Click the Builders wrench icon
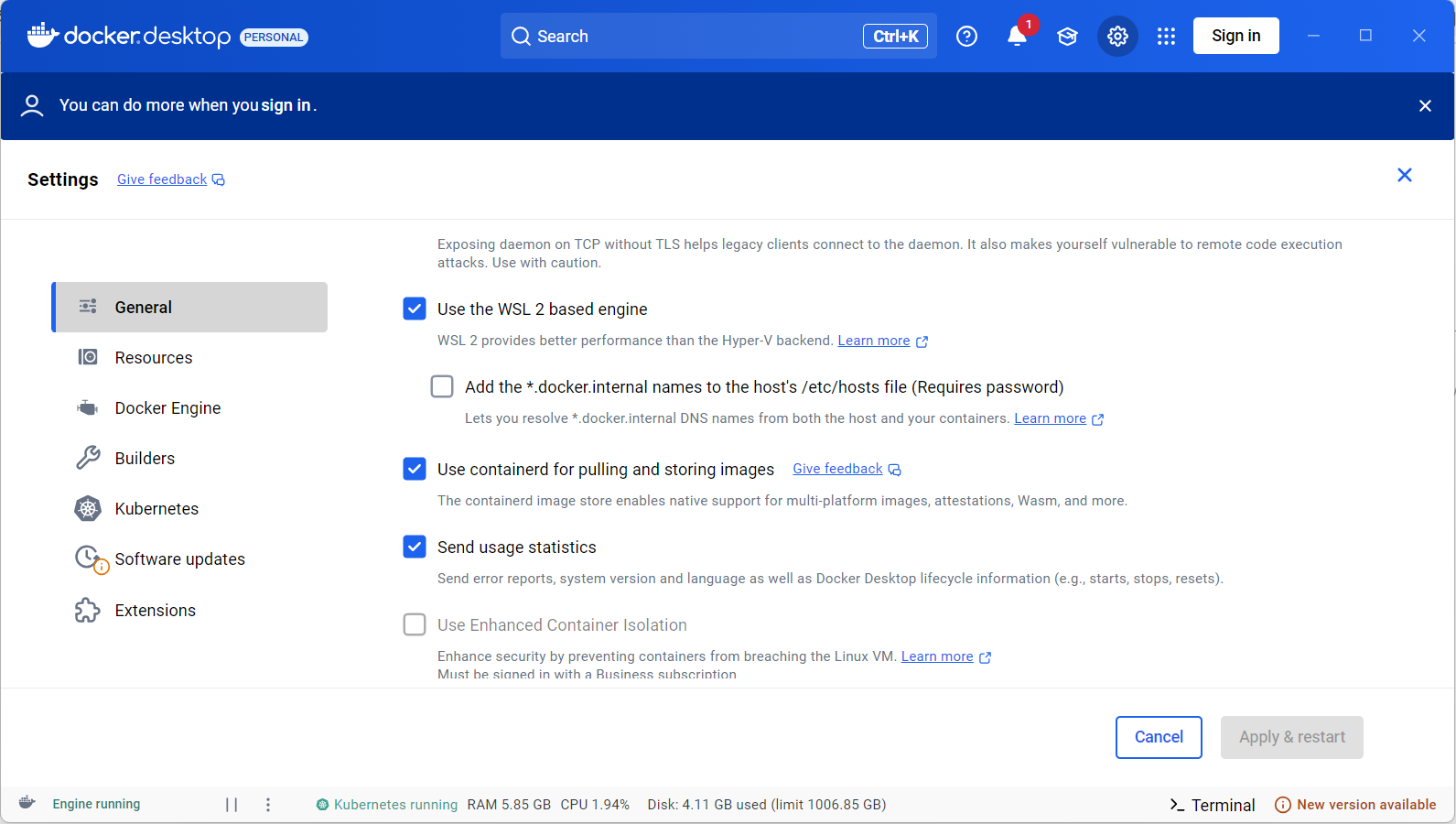The width and height of the screenshot is (1456, 824). tap(88, 458)
